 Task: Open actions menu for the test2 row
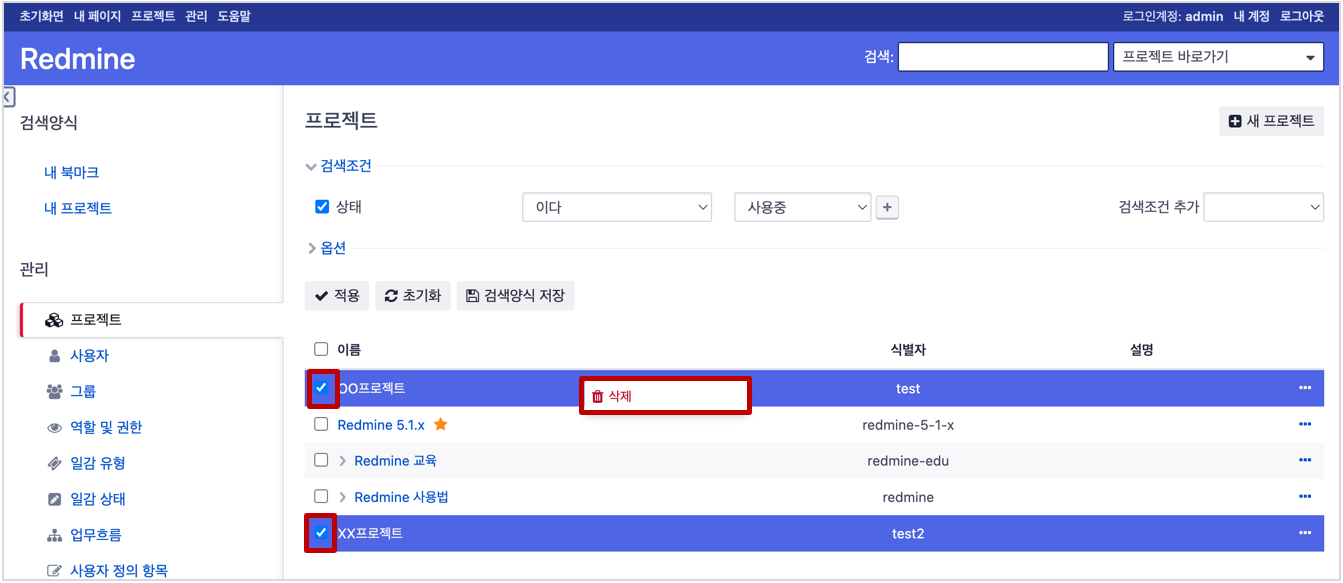click(x=1304, y=533)
